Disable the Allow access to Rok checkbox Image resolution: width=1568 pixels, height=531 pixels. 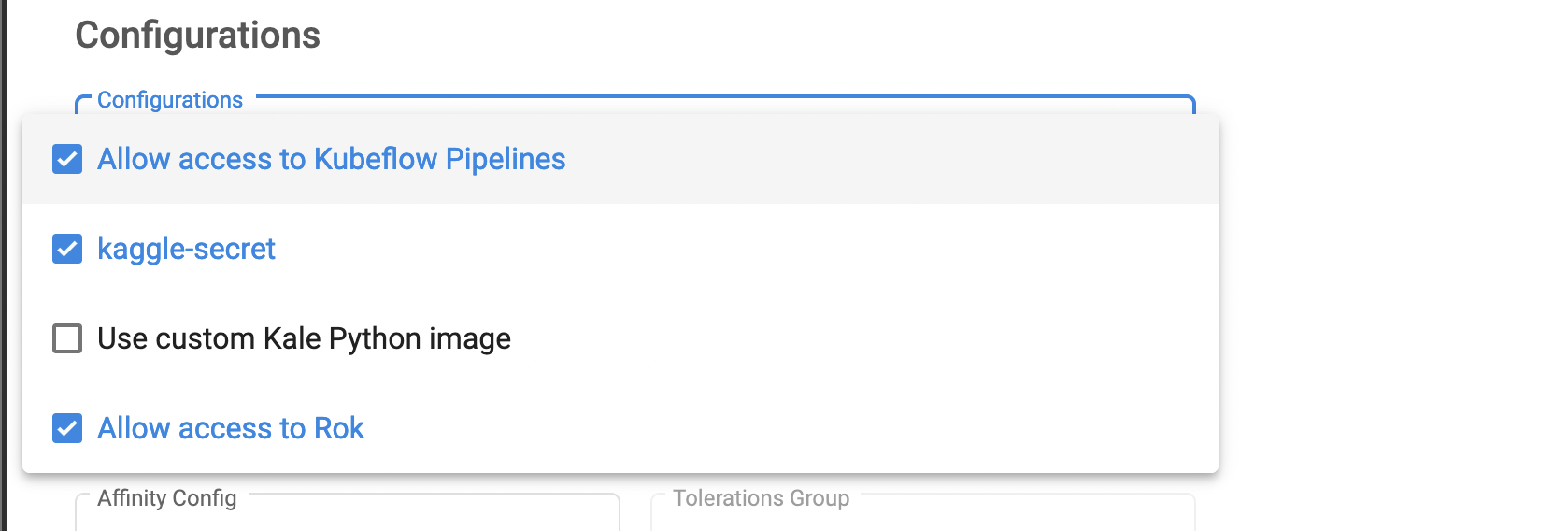click(x=67, y=428)
